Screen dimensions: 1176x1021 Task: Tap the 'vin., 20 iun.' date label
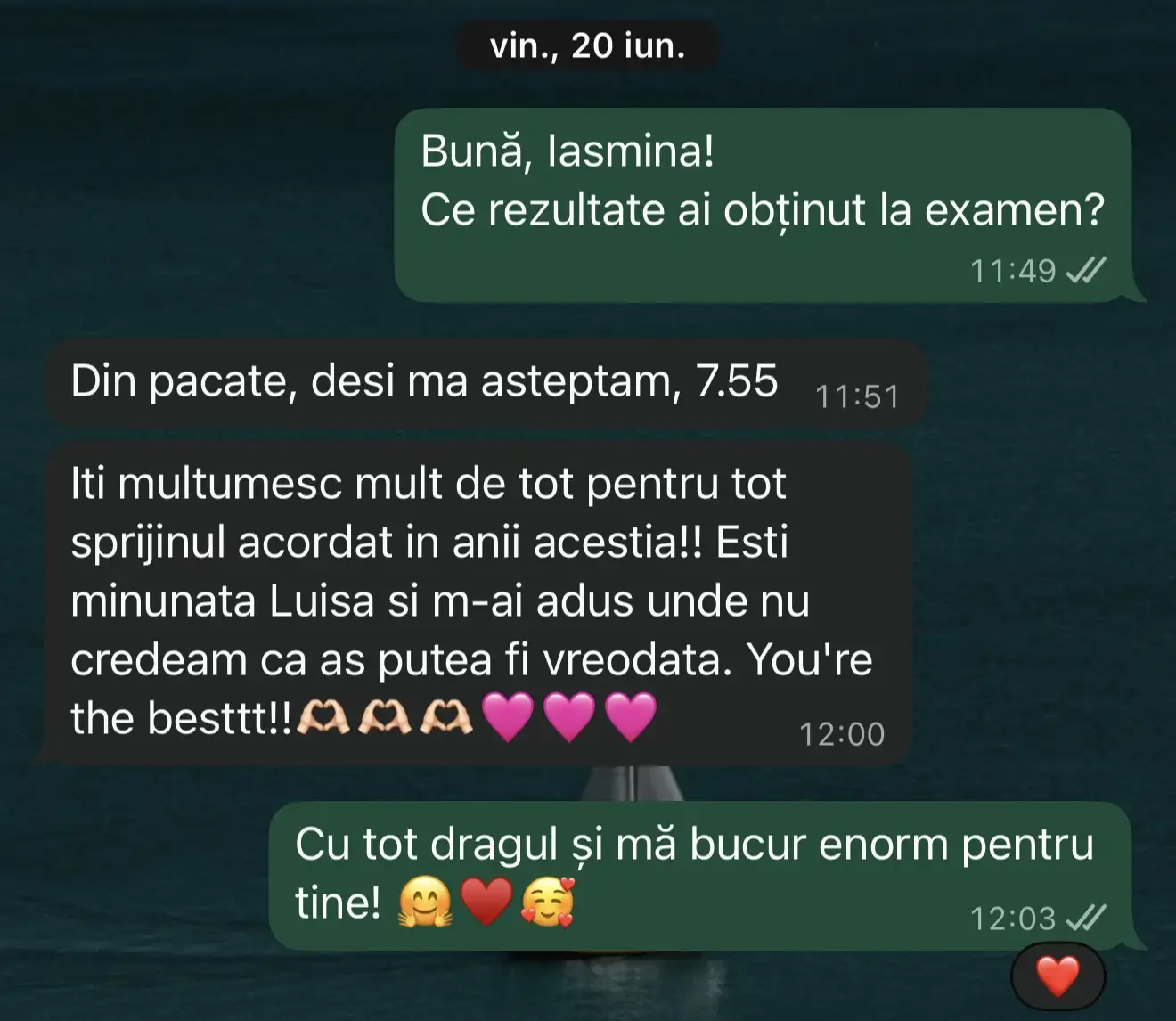(587, 45)
